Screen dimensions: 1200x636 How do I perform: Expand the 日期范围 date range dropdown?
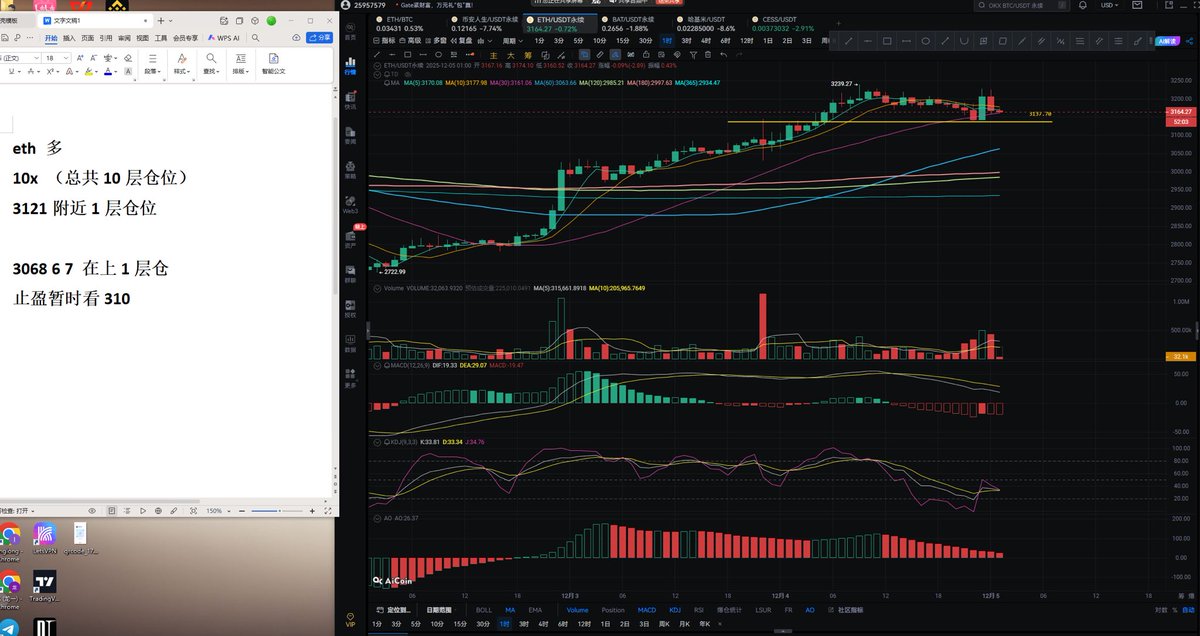coord(439,609)
